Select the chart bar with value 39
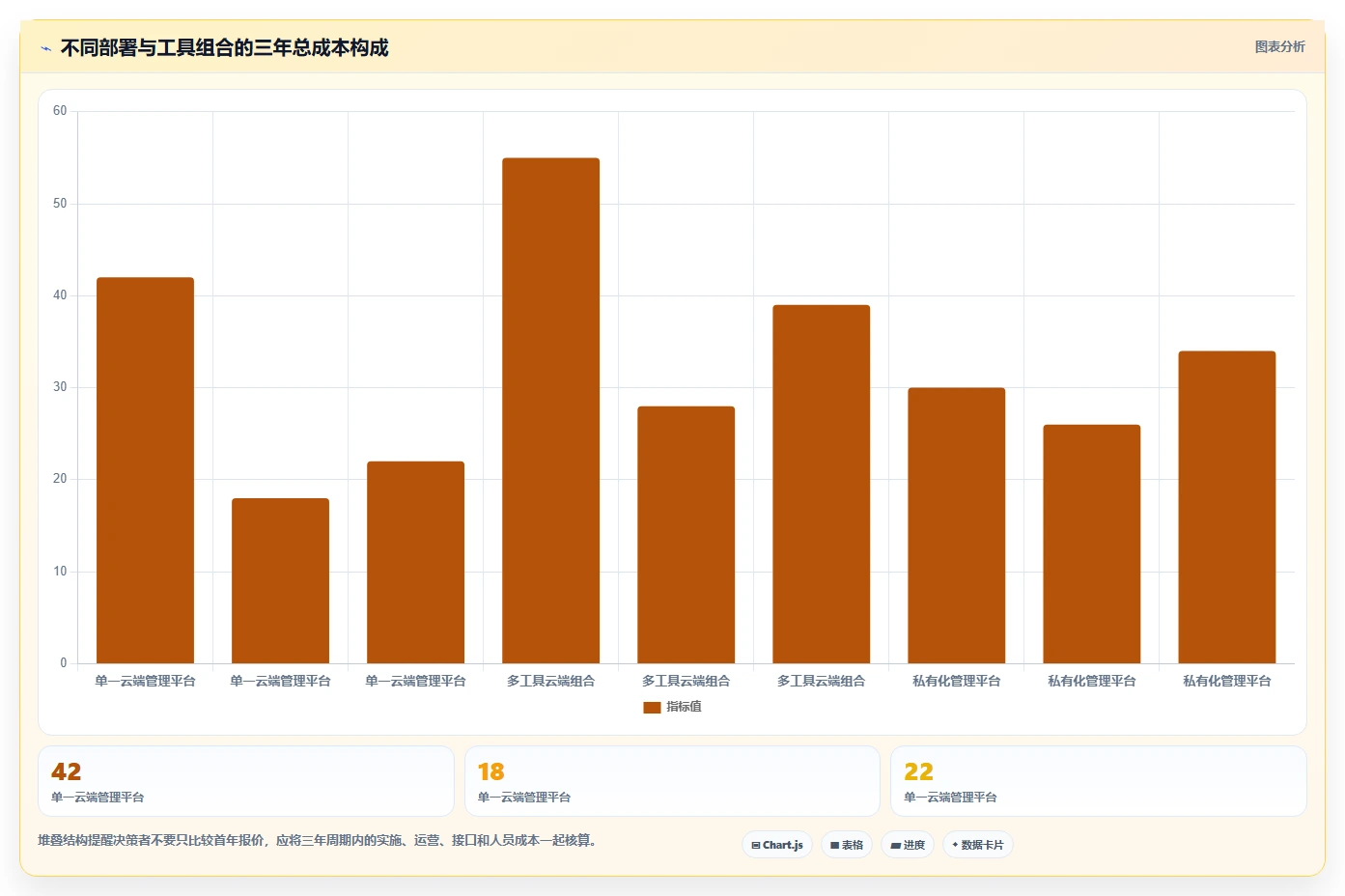The height and width of the screenshot is (896, 1345). point(821,484)
